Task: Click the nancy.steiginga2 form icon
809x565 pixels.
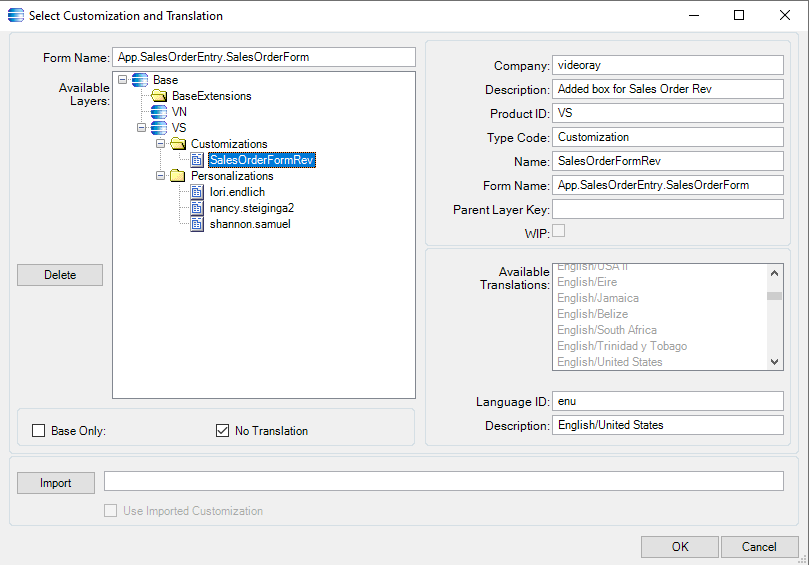Action: point(197,208)
